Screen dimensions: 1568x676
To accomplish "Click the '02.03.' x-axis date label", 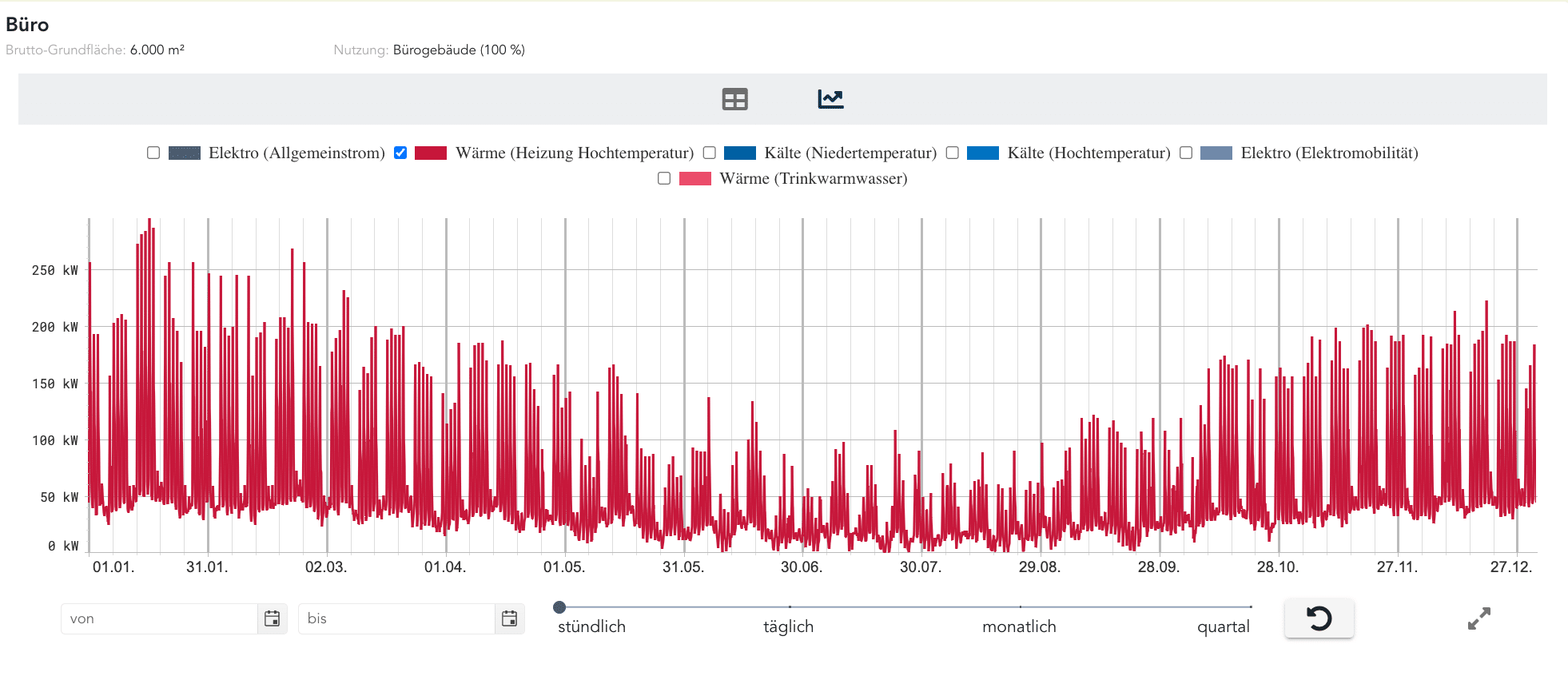I will [x=326, y=567].
